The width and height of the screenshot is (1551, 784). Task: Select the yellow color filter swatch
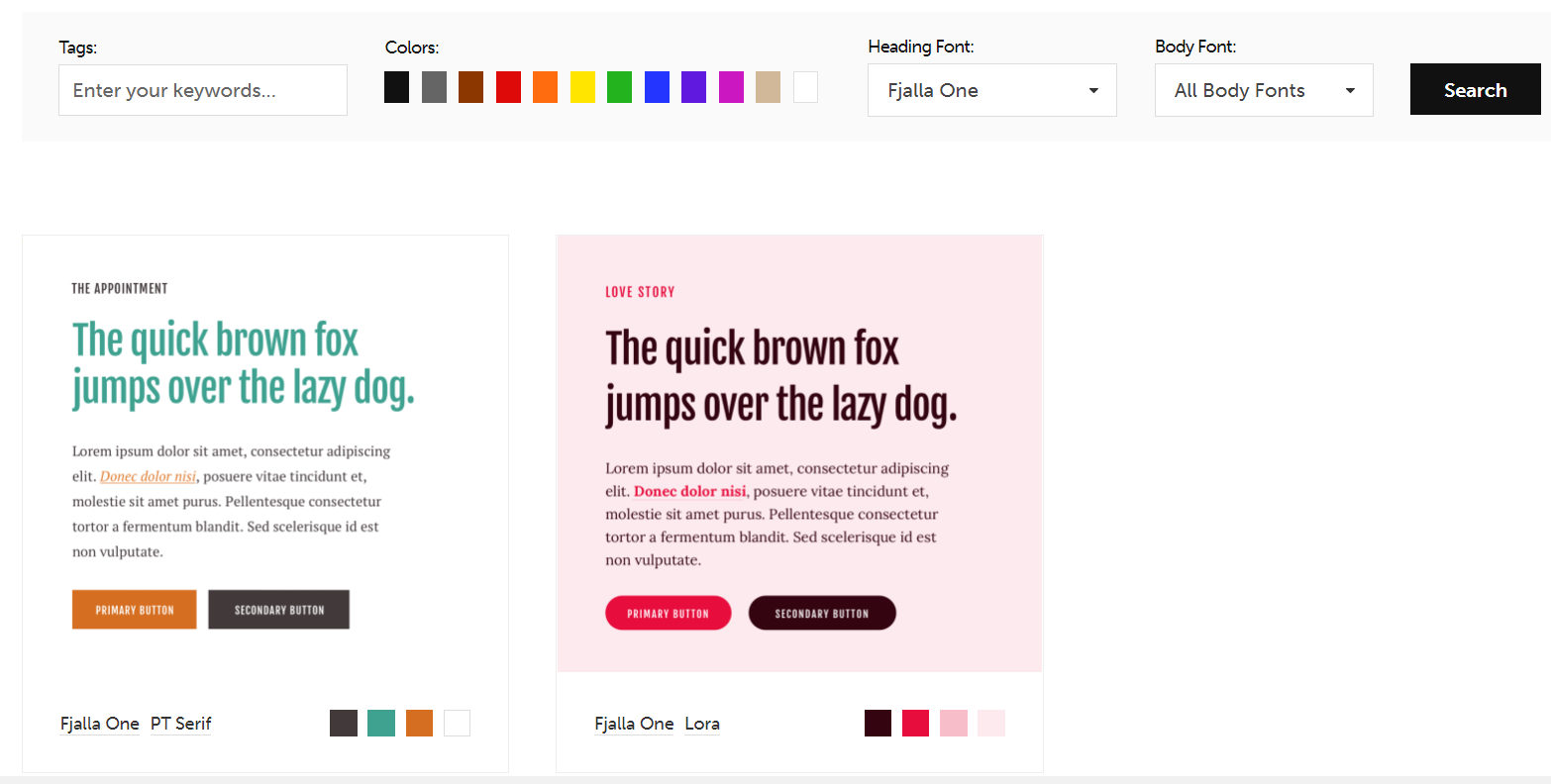point(582,87)
